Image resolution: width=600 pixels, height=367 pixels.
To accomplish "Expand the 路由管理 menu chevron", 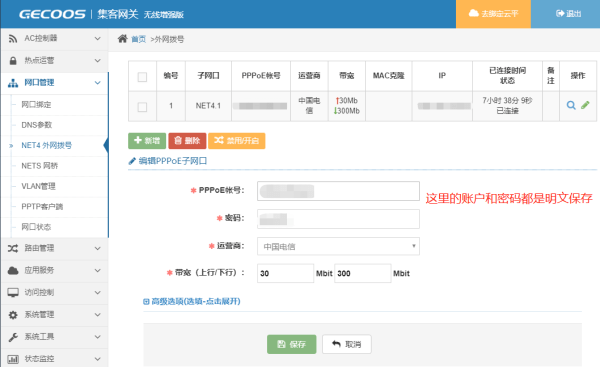I will 98,248.
